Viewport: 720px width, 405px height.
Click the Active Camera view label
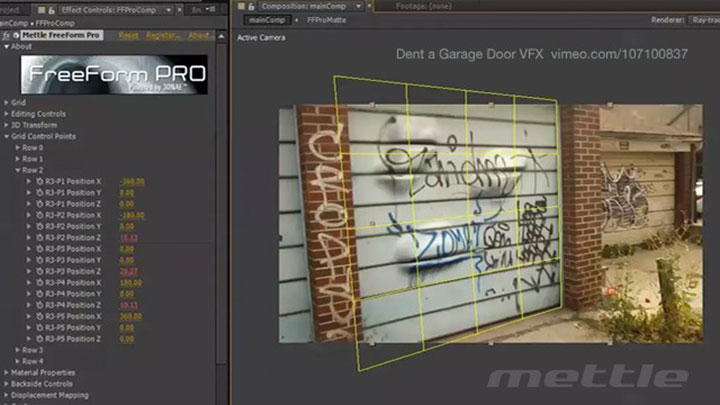(261, 38)
